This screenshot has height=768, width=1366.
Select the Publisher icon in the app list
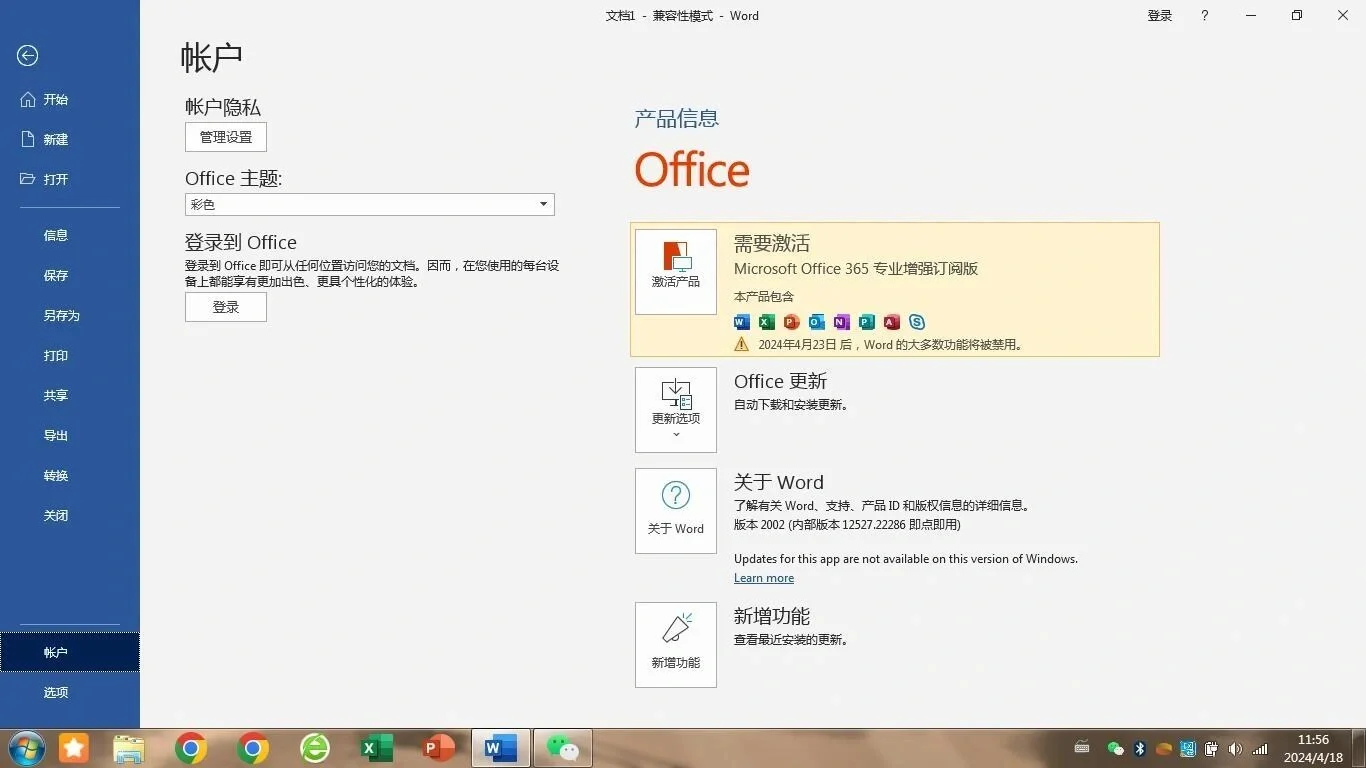(x=866, y=322)
